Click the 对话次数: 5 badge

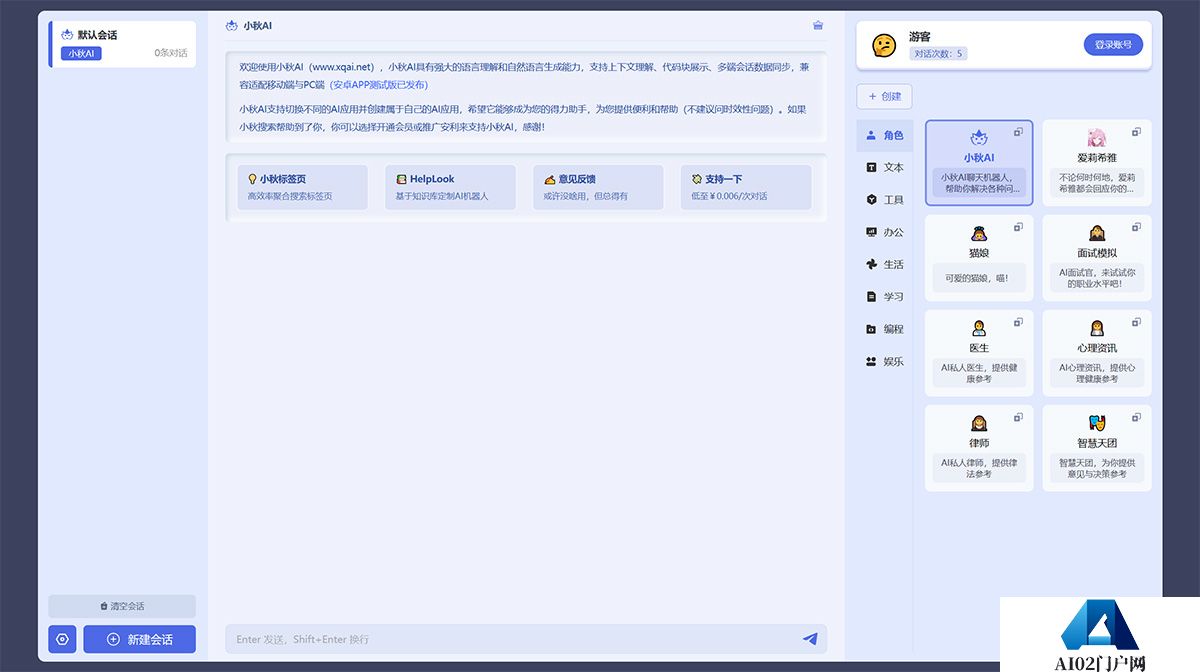tap(938, 54)
